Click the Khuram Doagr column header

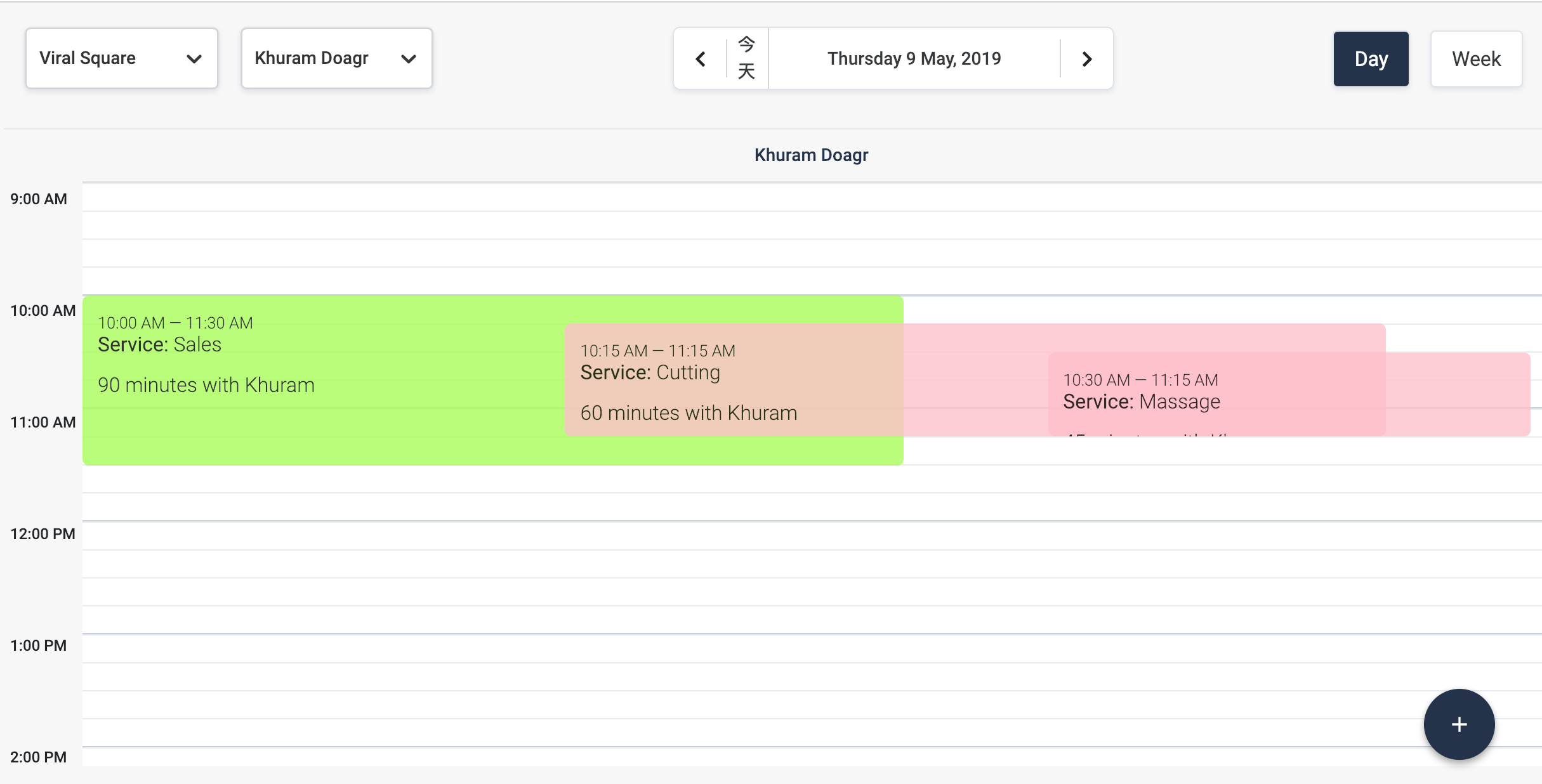[x=812, y=155]
